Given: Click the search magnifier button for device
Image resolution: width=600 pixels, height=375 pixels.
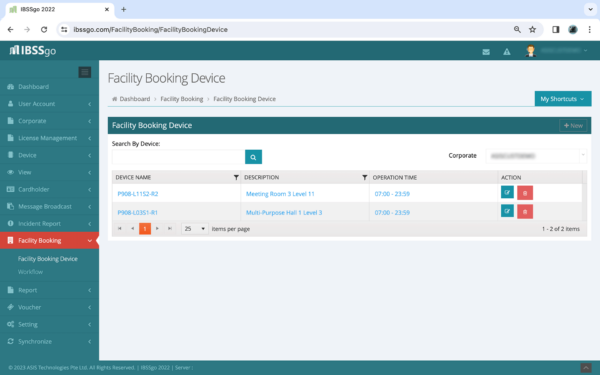Looking at the screenshot, I should (x=253, y=157).
